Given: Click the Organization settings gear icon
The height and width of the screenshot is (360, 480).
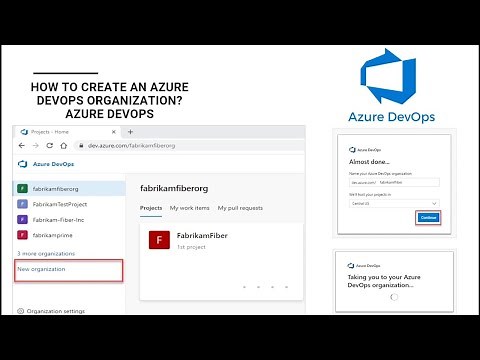Looking at the screenshot, I should pos(20,311).
